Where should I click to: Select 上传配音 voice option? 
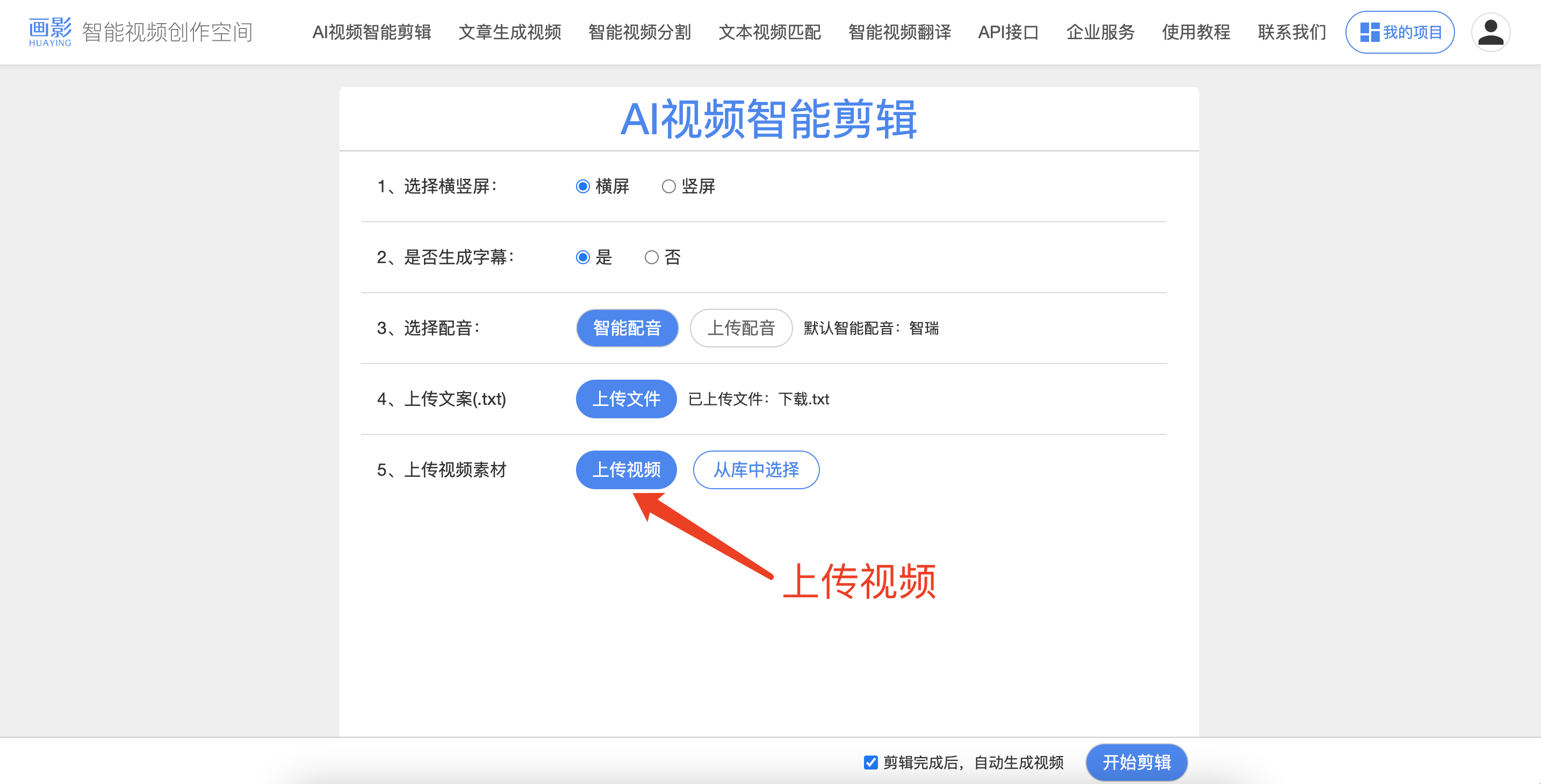pyautogui.click(x=741, y=328)
